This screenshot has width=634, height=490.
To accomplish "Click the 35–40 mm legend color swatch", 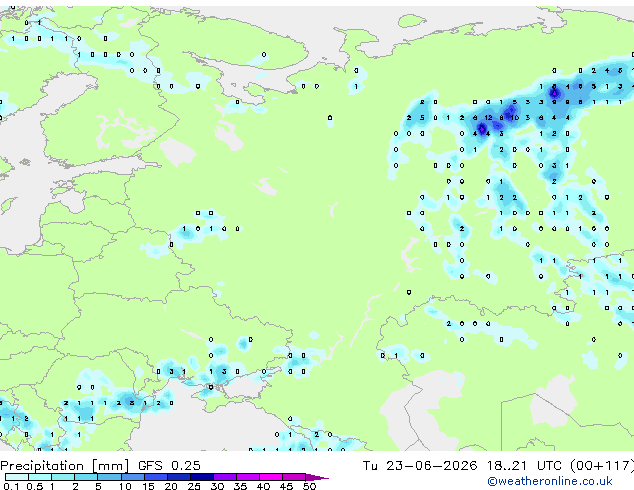I will click(x=247, y=477).
